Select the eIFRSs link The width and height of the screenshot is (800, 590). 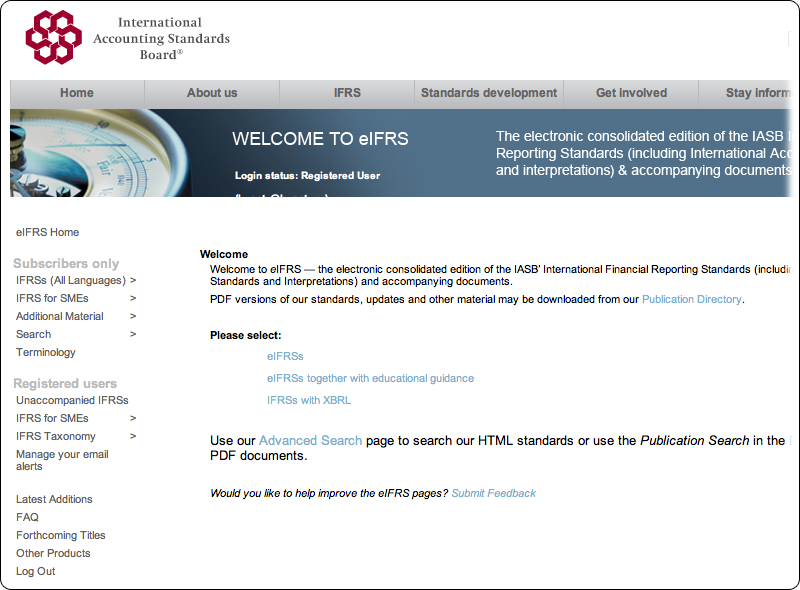tap(285, 356)
